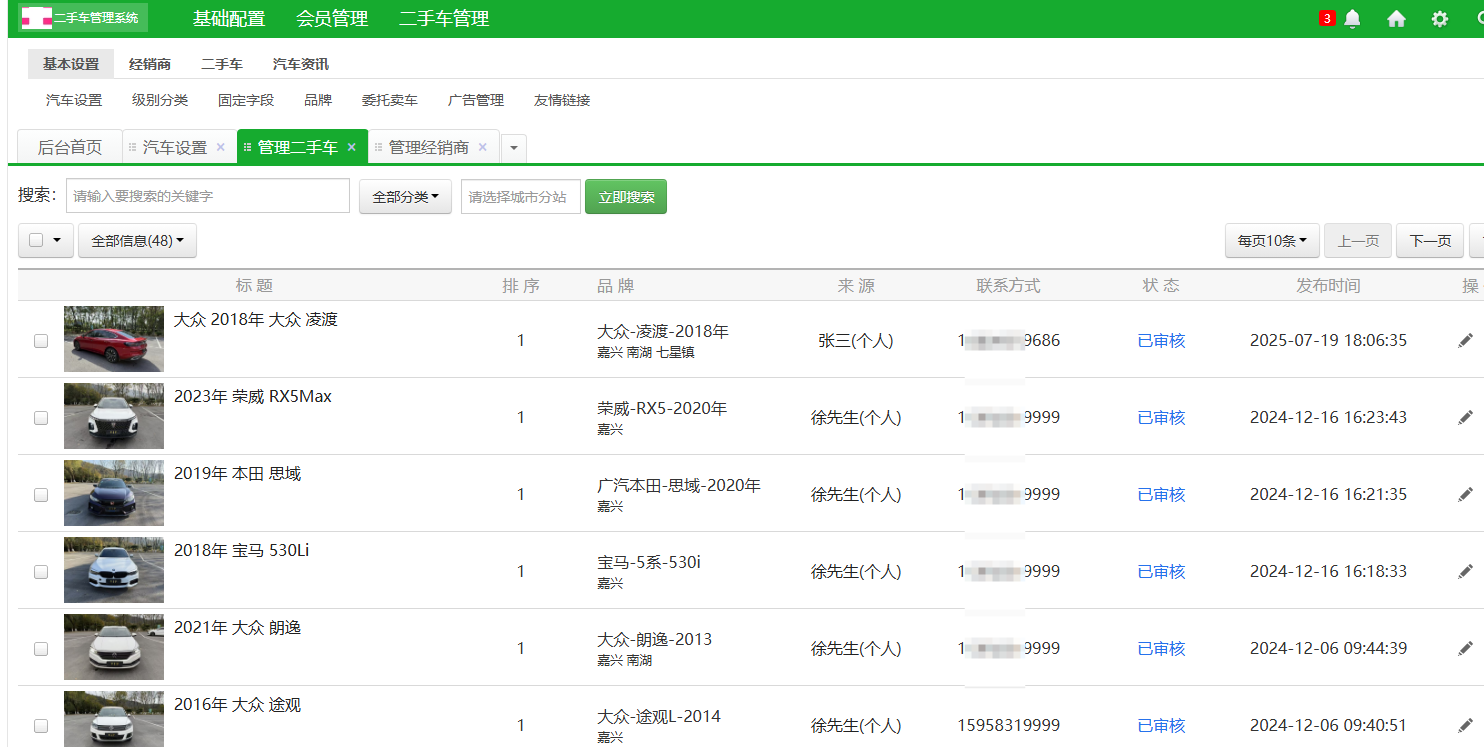Tick checkbox for 本田 思域 row
Viewport: 1484px width, 747px height.
point(41,495)
